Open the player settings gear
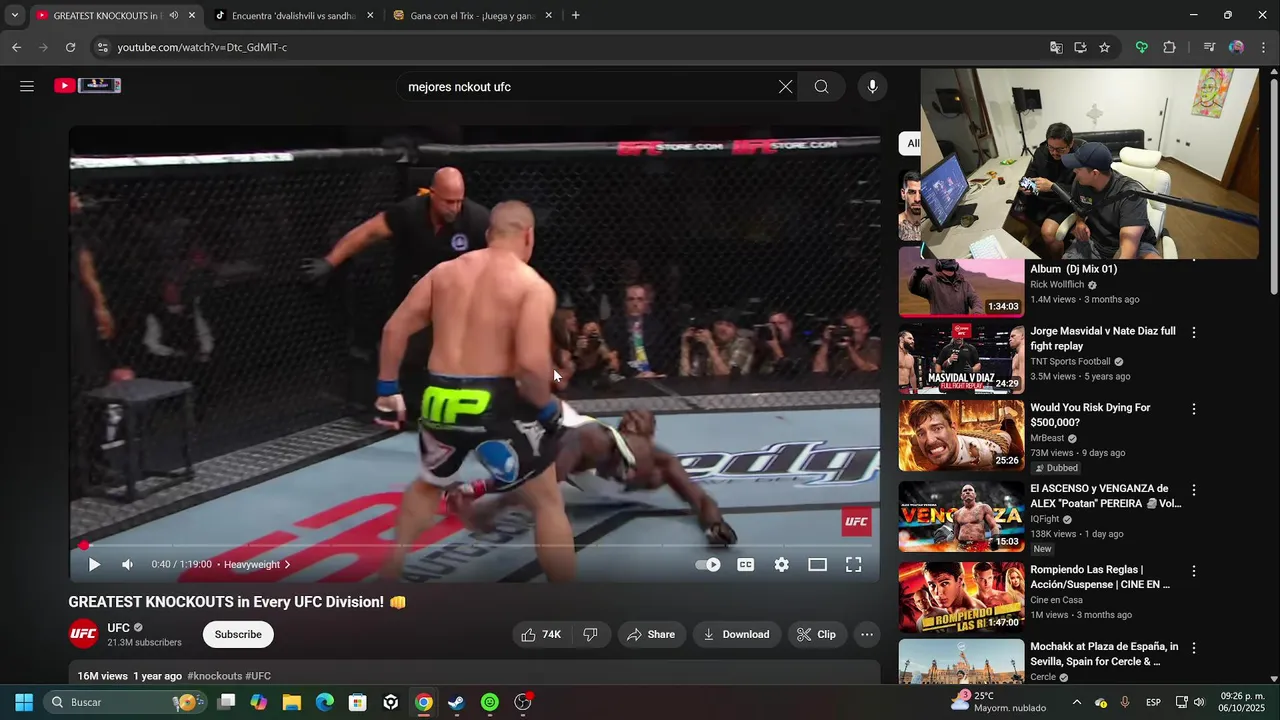Screen dimensions: 1280x720 tap(782, 565)
